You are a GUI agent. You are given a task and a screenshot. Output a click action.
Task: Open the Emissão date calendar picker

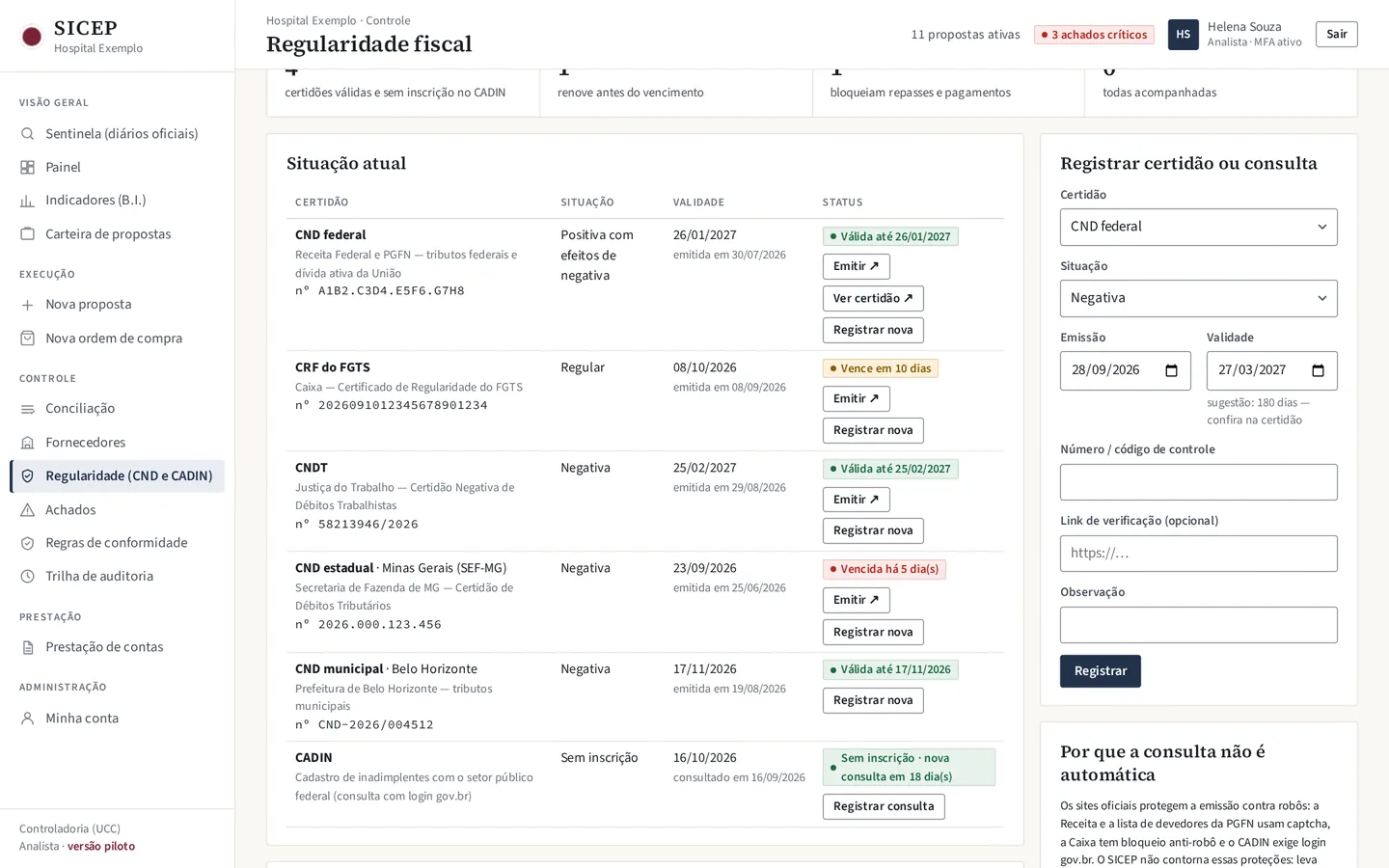tap(1171, 370)
